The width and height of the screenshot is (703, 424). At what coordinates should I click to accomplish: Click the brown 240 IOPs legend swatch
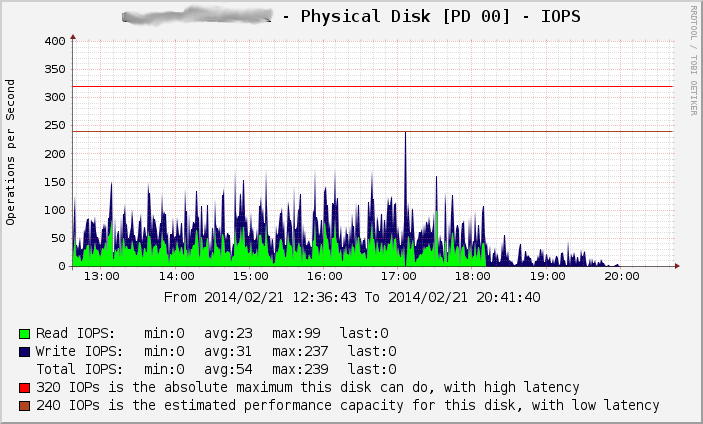click(25, 406)
